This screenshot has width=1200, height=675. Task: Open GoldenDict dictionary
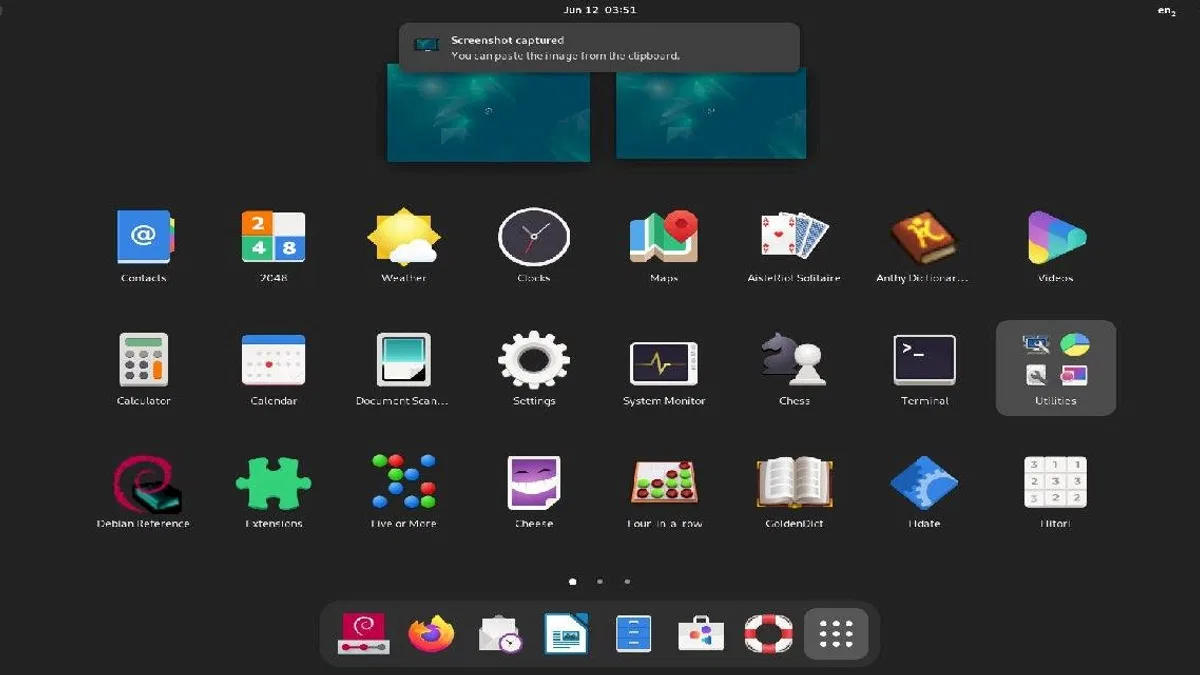(x=794, y=491)
